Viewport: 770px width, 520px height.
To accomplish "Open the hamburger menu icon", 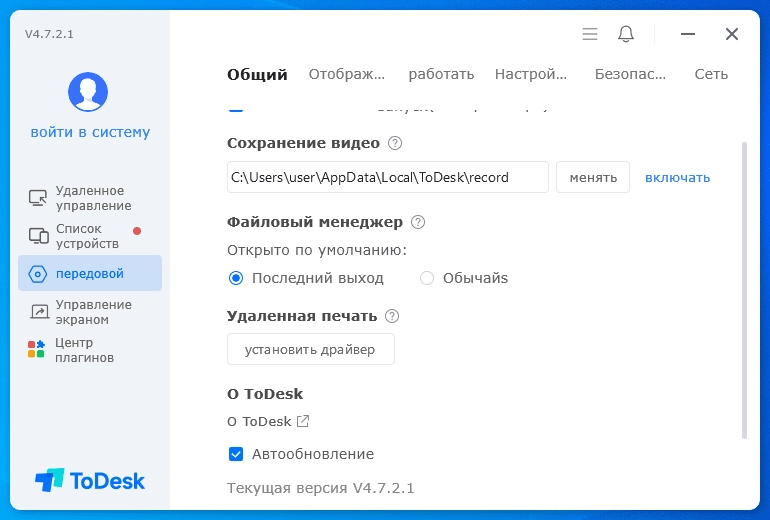I will pos(590,34).
